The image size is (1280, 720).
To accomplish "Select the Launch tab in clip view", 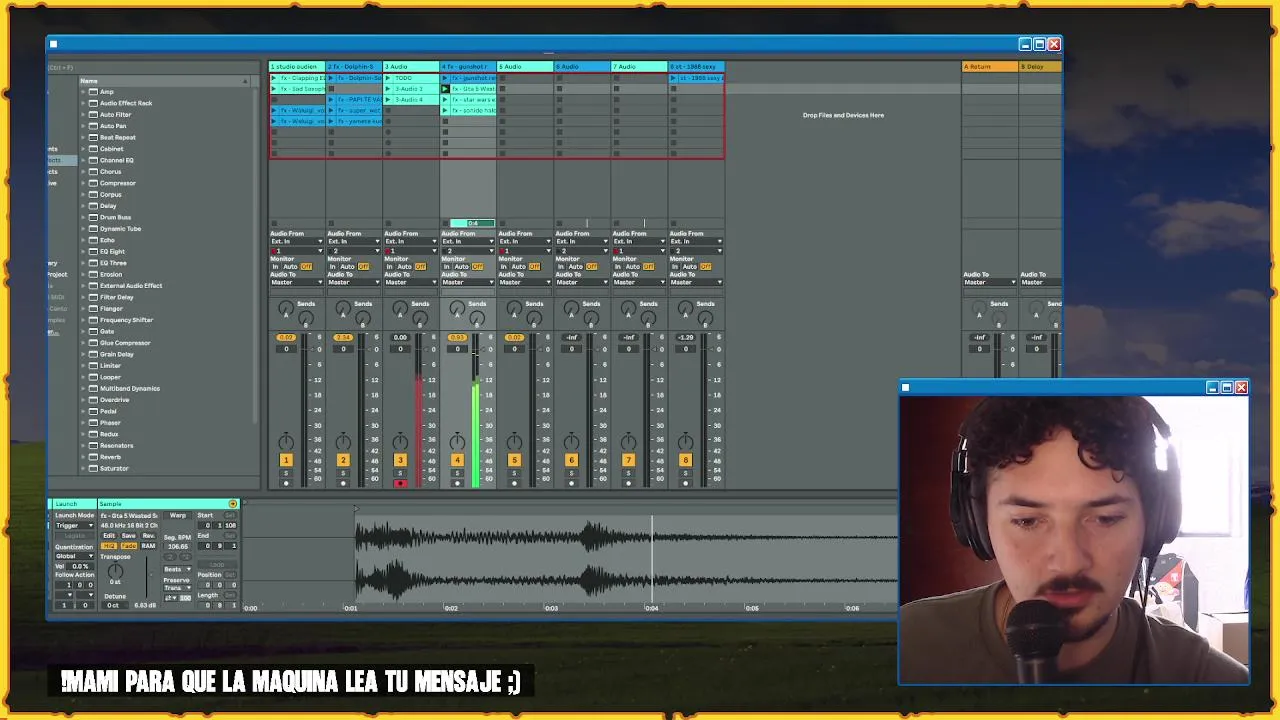I will point(75,504).
